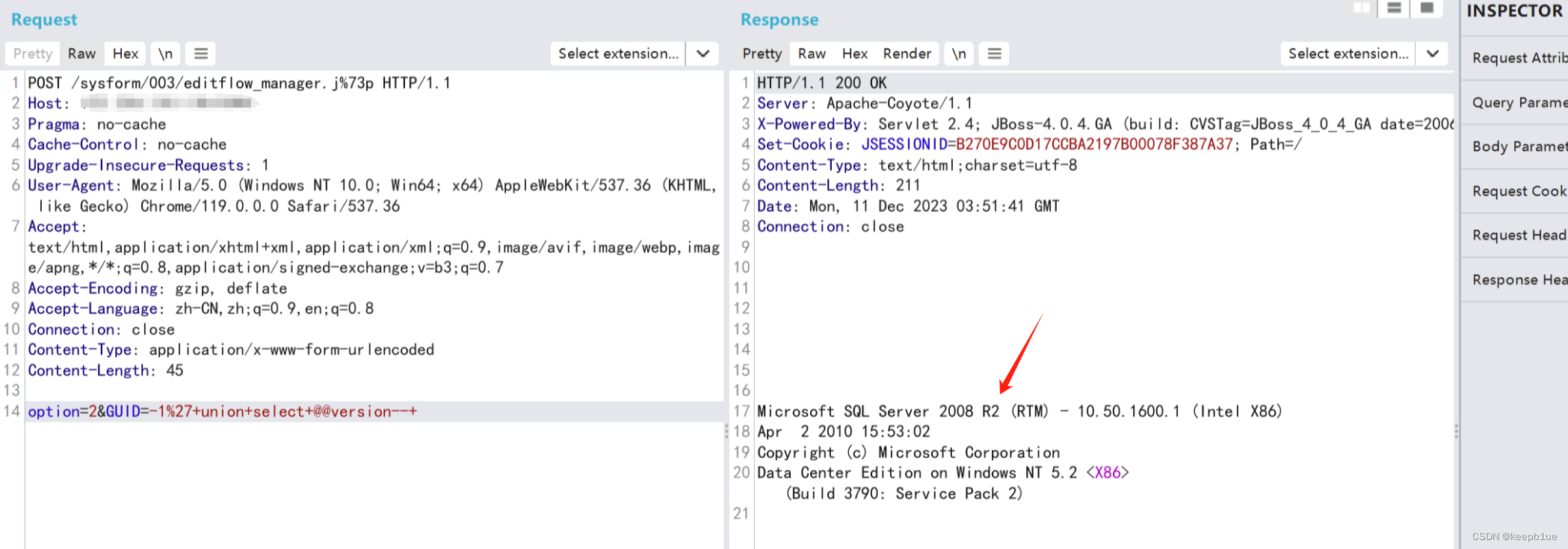Click the Accept-Encoding header line
Image resolution: width=1568 pixels, height=549 pixels.
158,288
